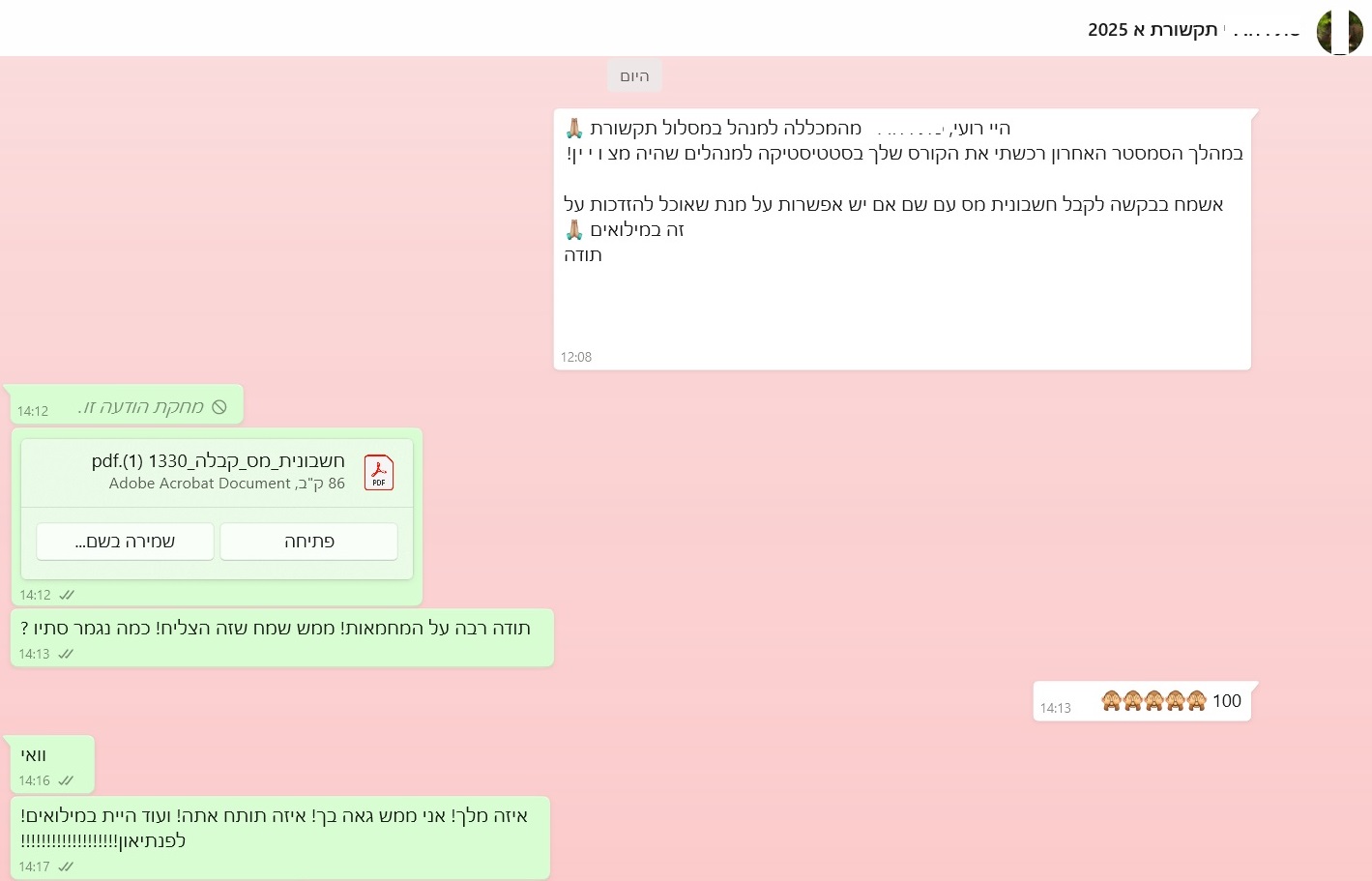
Task: Click the monkey emojis in the 100 message
Action: 1153,701
